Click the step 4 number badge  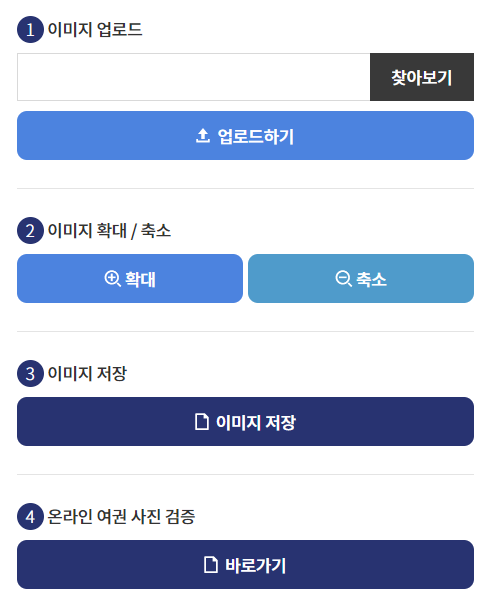pos(30,516)
